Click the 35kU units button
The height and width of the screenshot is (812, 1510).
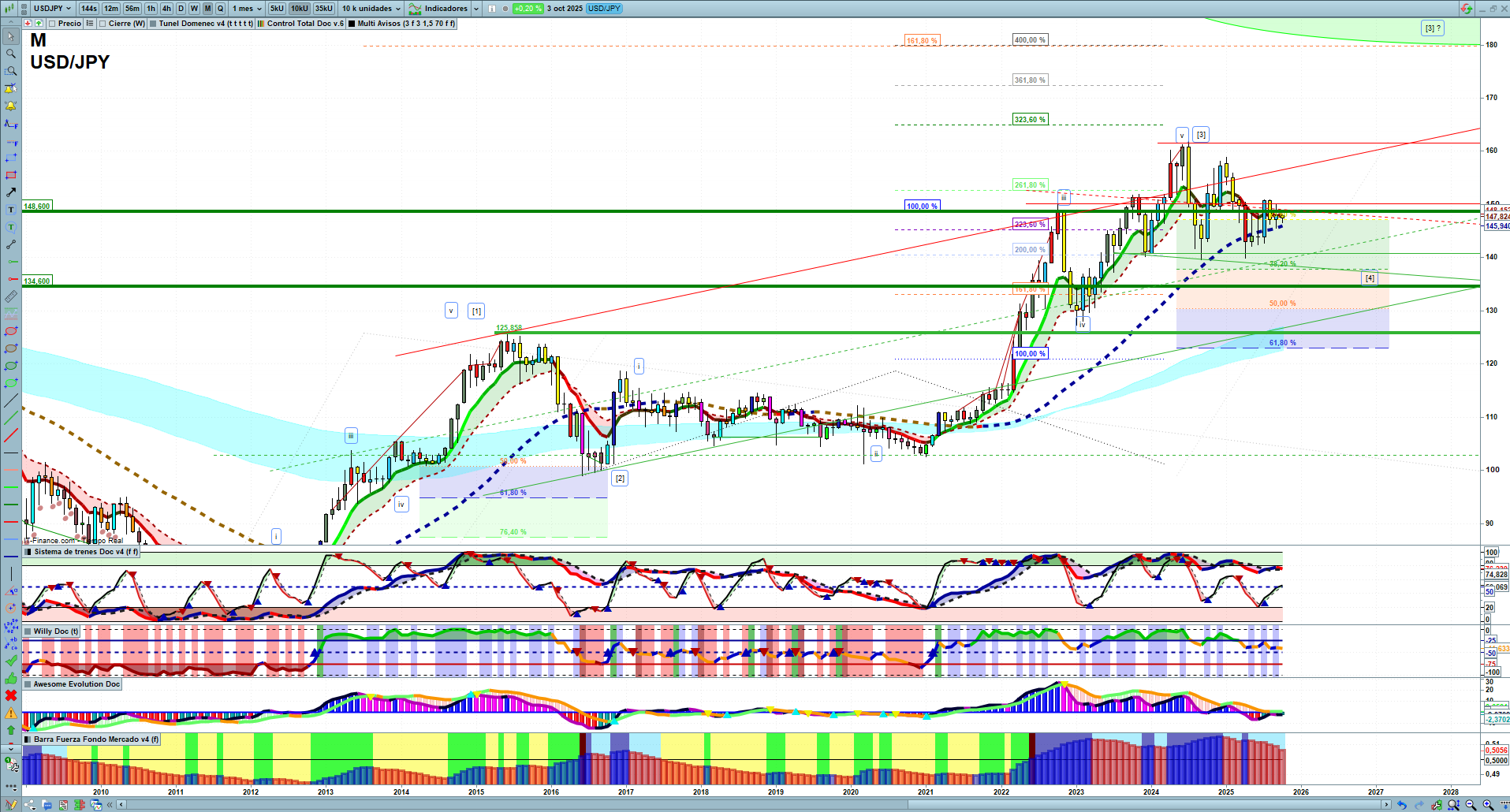pyautogui.click(x=323, y=9)
